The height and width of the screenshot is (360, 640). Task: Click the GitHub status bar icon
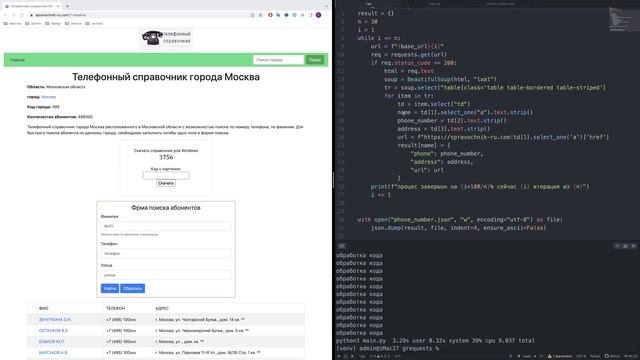pyautogui.click(x=612, y=356)
